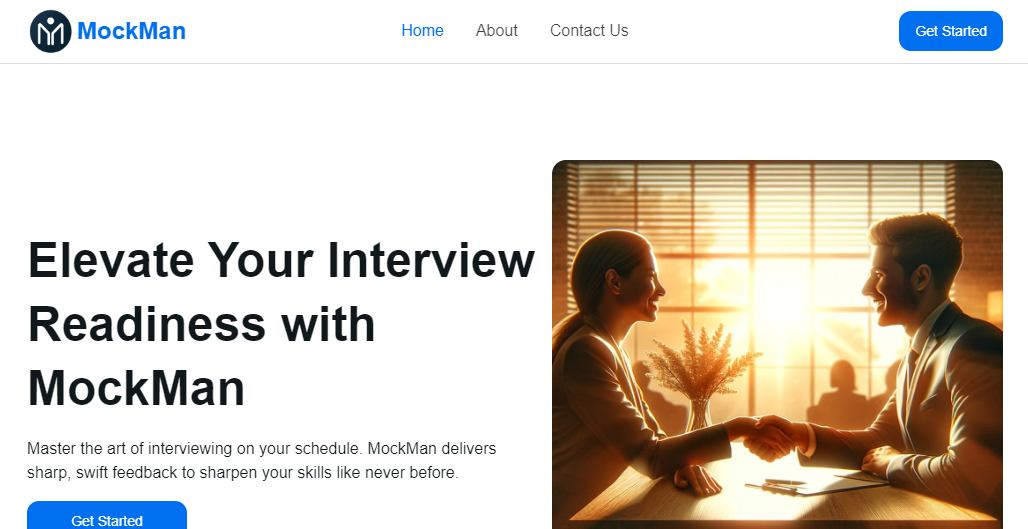Click the woman's face in hero image
The image size is (1028, 529).
[636, 285]
